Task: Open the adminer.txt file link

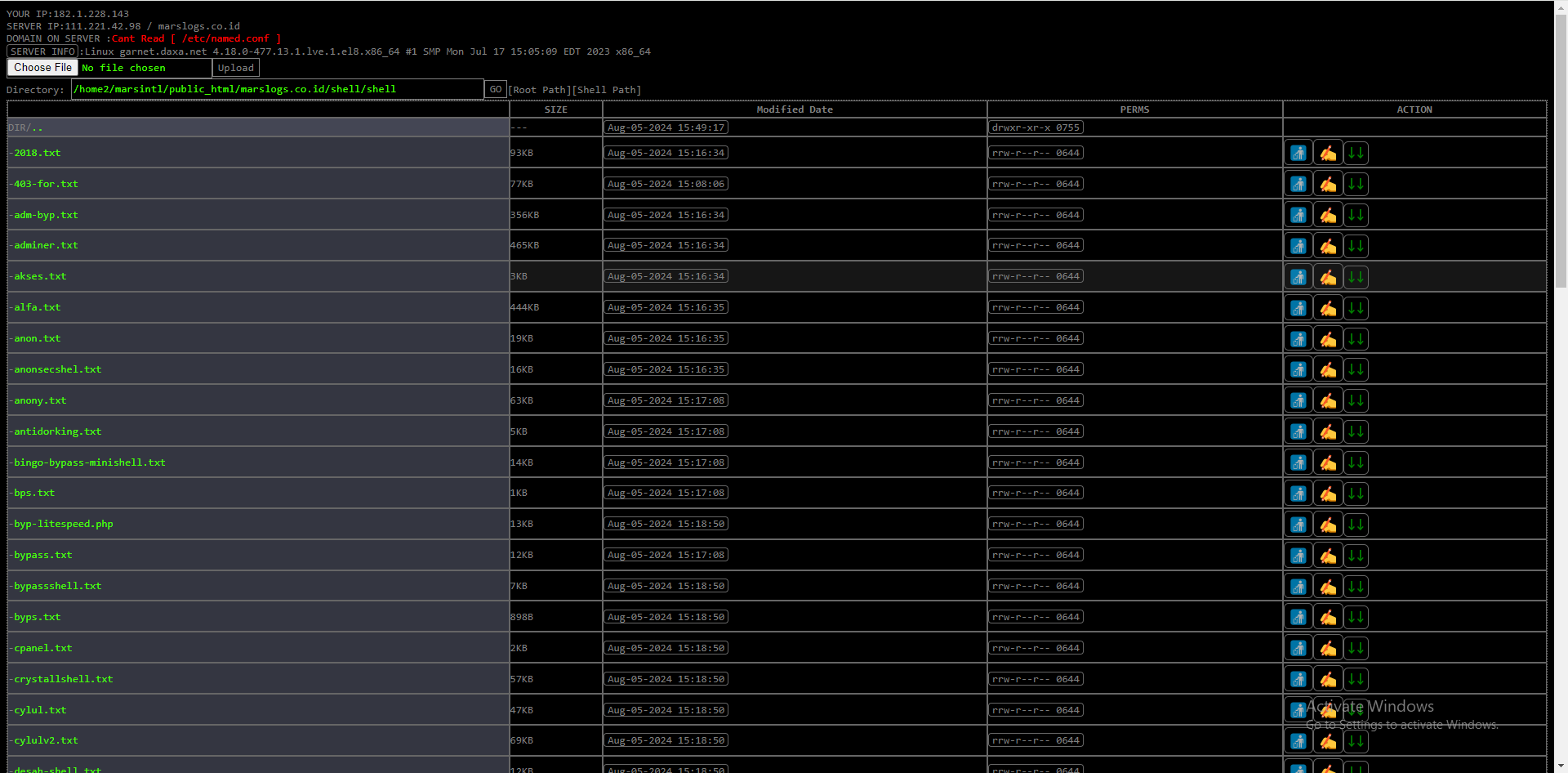Action: pos(46,245)
